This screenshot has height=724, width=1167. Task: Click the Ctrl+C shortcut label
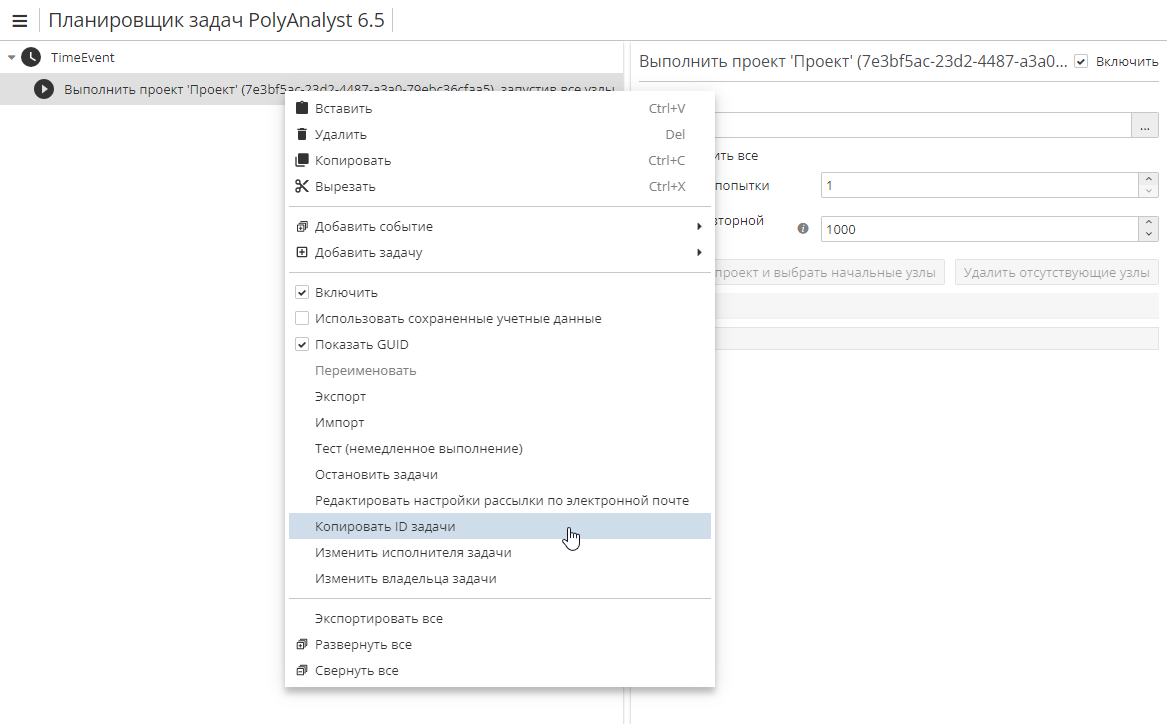[667, 160]
